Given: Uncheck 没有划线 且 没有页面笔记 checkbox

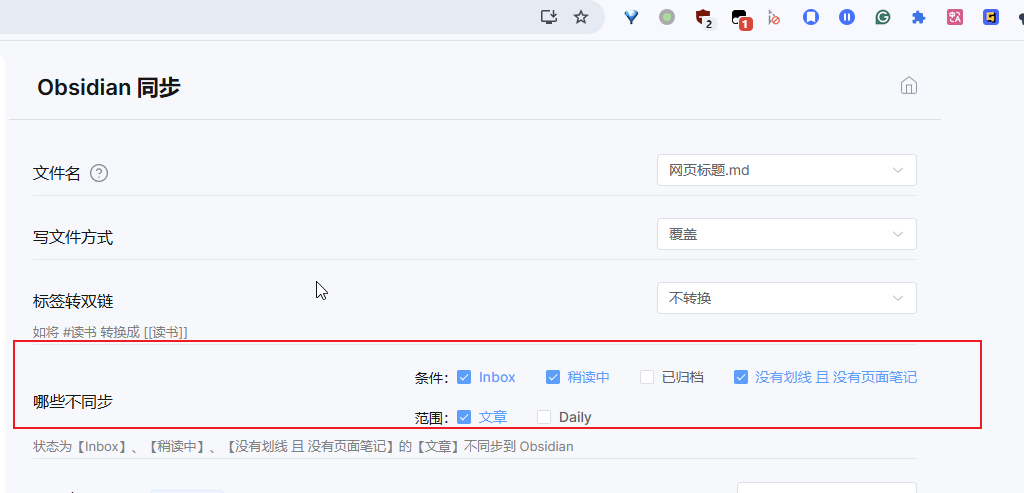Looking at the screenshot, I should click(741, 377).
